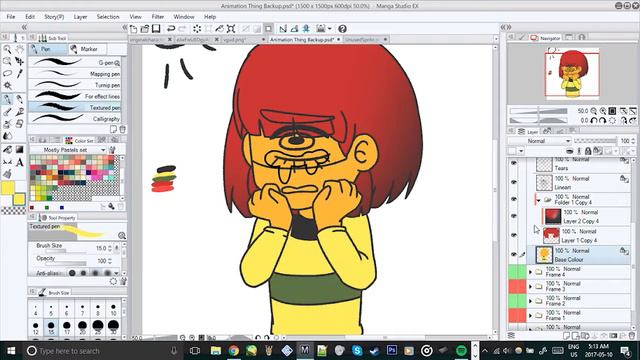This screenshot has width=640, height=360.
Task: Open the File menu
Action: pyautogui.click(x=11, y=17)
